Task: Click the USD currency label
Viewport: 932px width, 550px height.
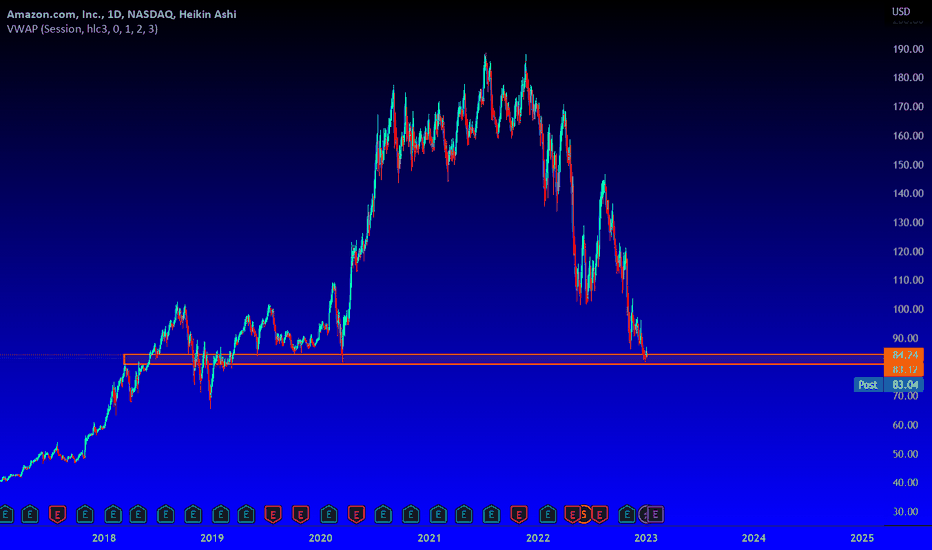Action: click(x=900, y=11)
